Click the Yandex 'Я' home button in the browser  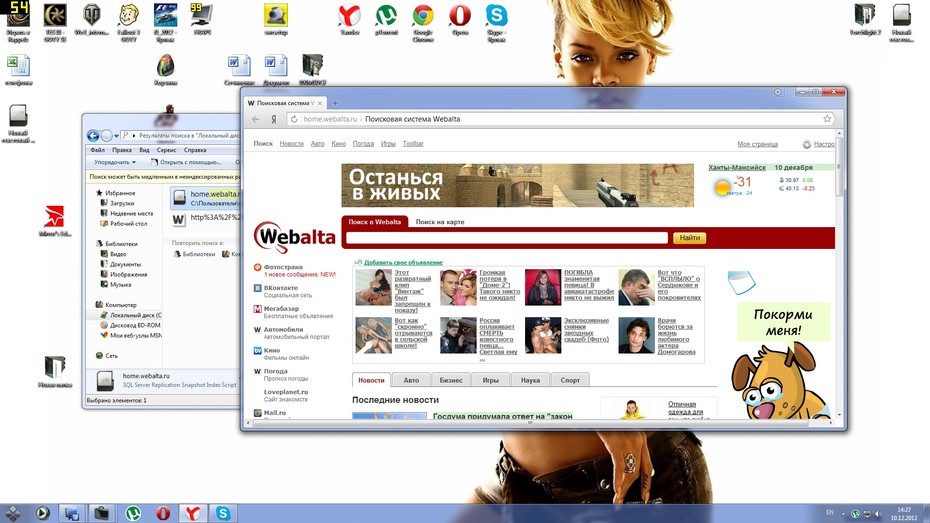click(273, 119)
